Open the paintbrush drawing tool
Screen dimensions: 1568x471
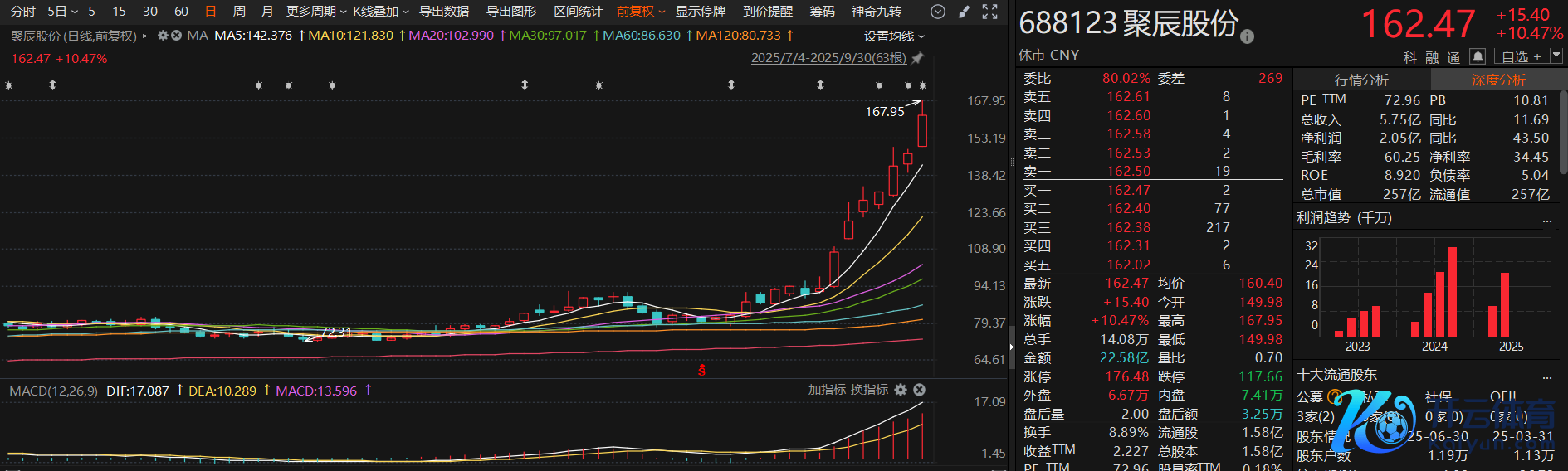point(964,12)
